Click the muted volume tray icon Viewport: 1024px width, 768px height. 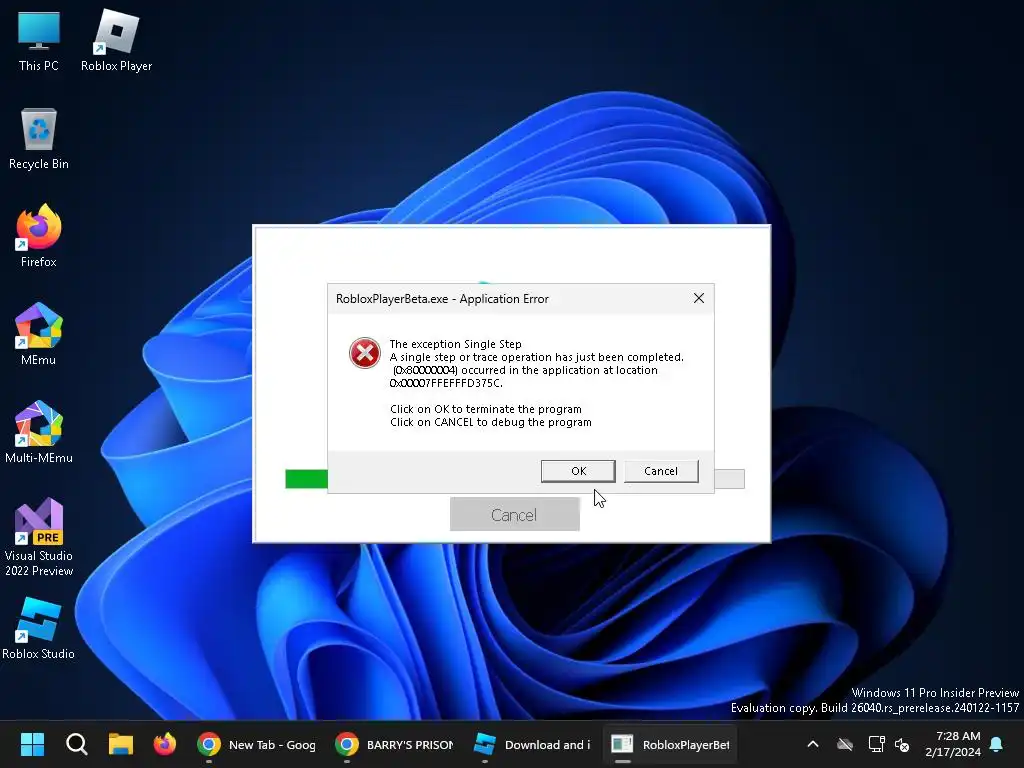pos(903,744)
